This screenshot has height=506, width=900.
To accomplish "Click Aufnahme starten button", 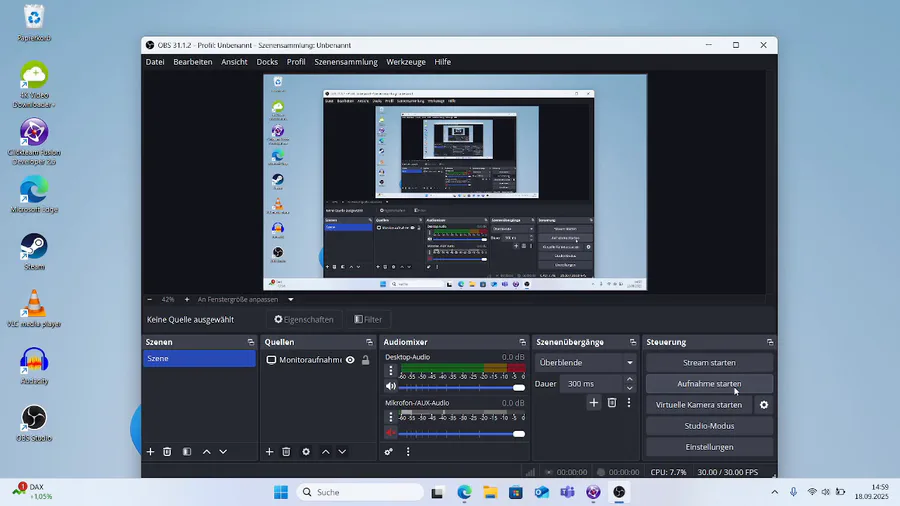I will pyautogui.click(x=709, y=384).
